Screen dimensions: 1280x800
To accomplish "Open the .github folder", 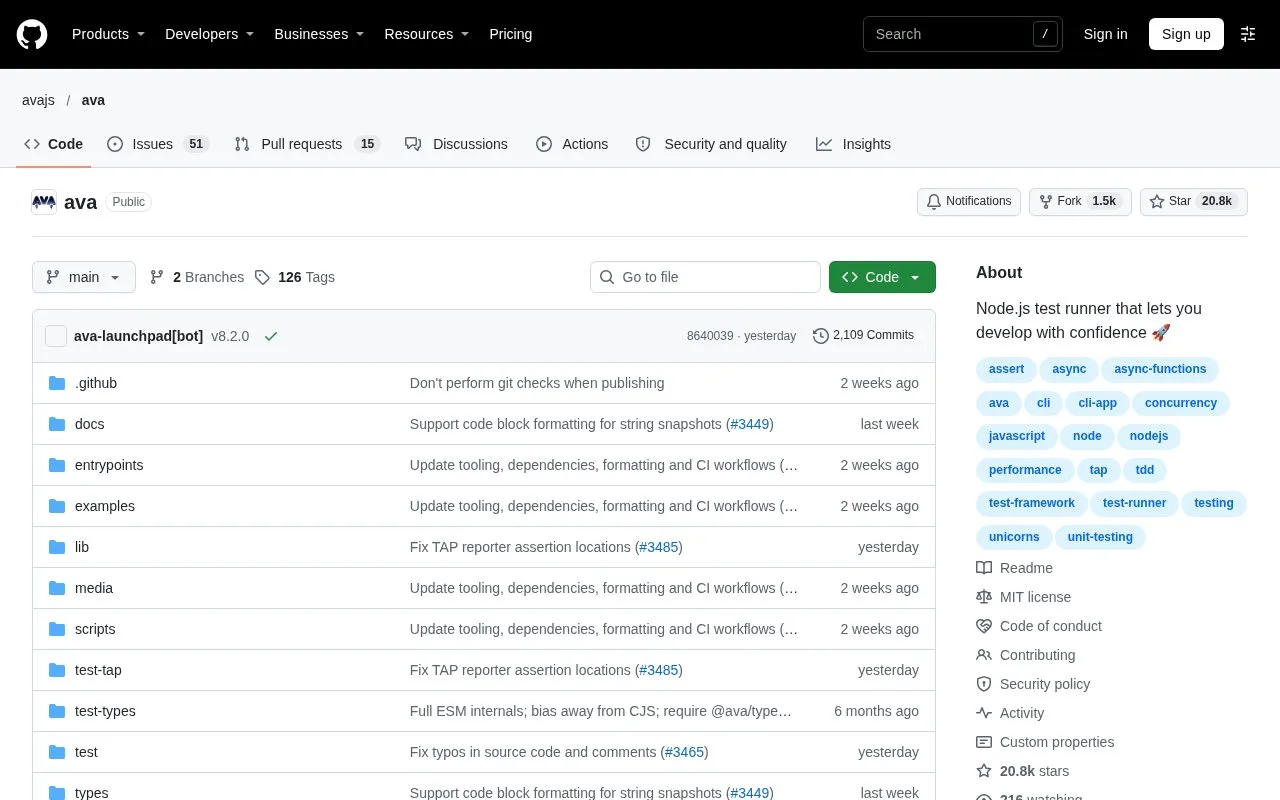I will [x=96, y=383].
